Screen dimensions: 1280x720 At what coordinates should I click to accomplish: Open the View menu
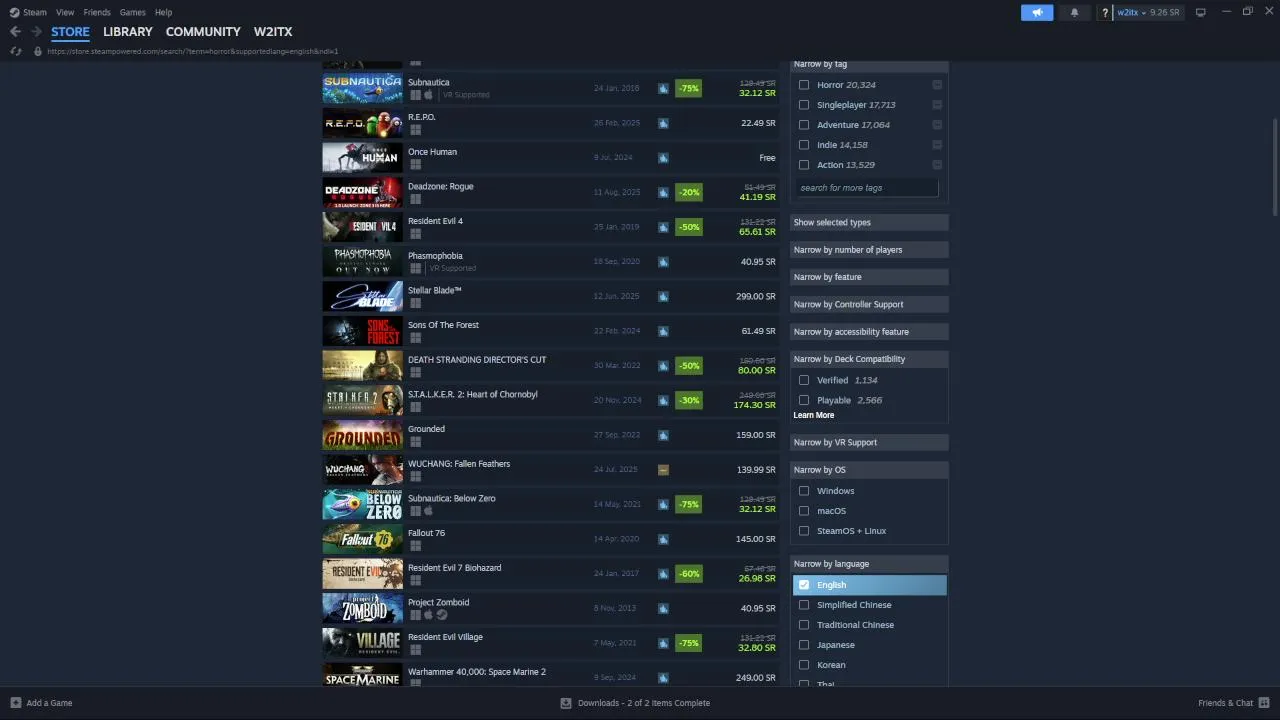click(65, 12)
